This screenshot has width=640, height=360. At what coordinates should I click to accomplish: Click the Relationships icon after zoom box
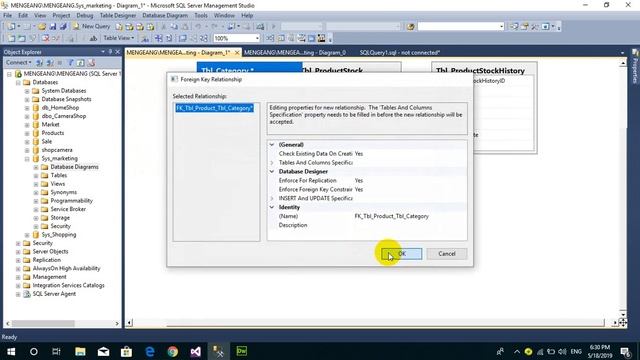pyautogui.click(x=270, y=38)
